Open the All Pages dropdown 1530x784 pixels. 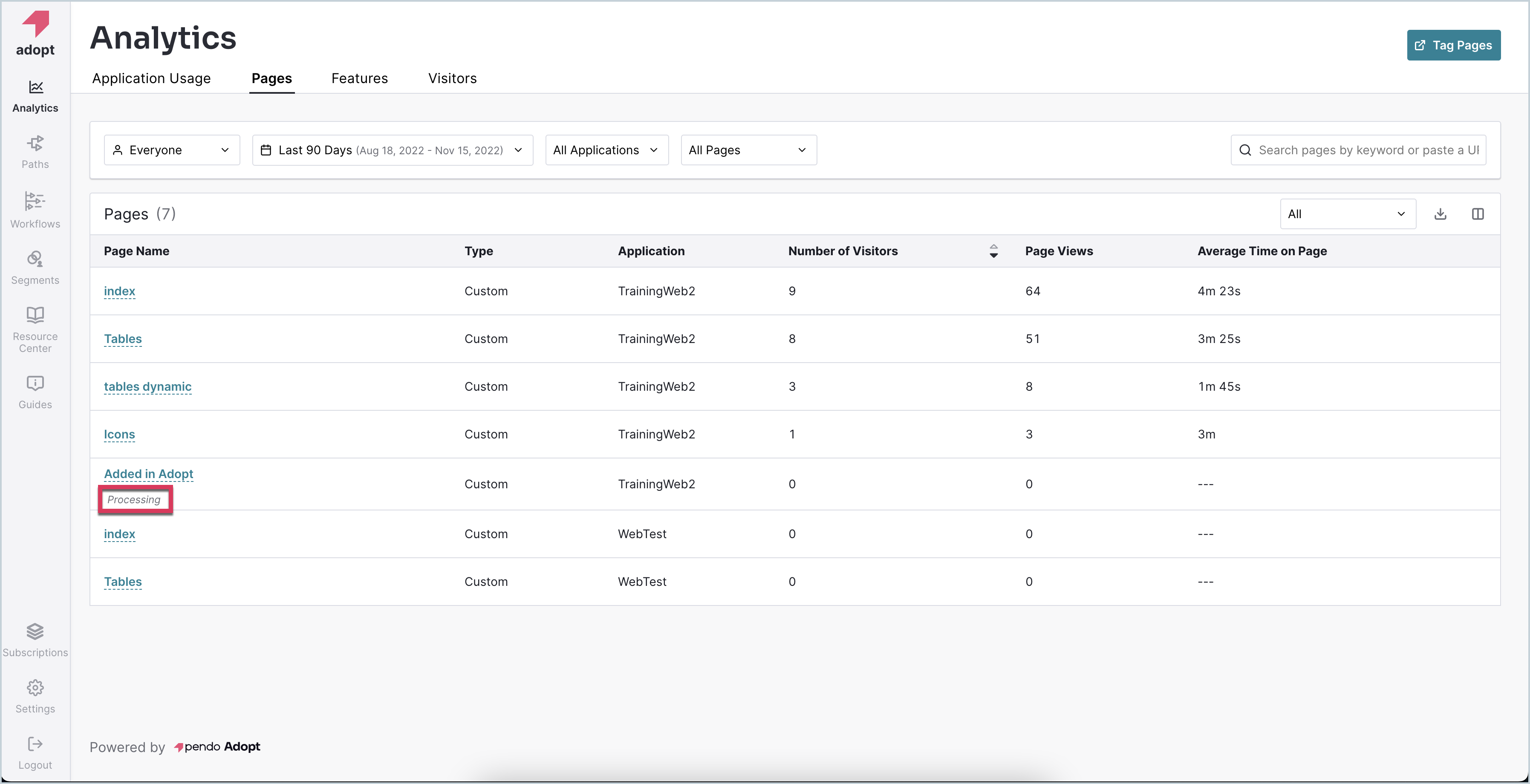[x=748, y=150]
